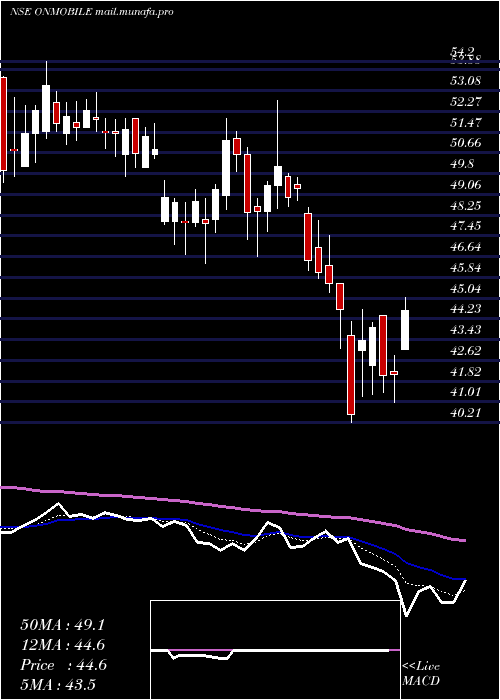This screenshot has width=500, height=700.
Task: Pick the 41.82 price level label
Action: [466, 371]
